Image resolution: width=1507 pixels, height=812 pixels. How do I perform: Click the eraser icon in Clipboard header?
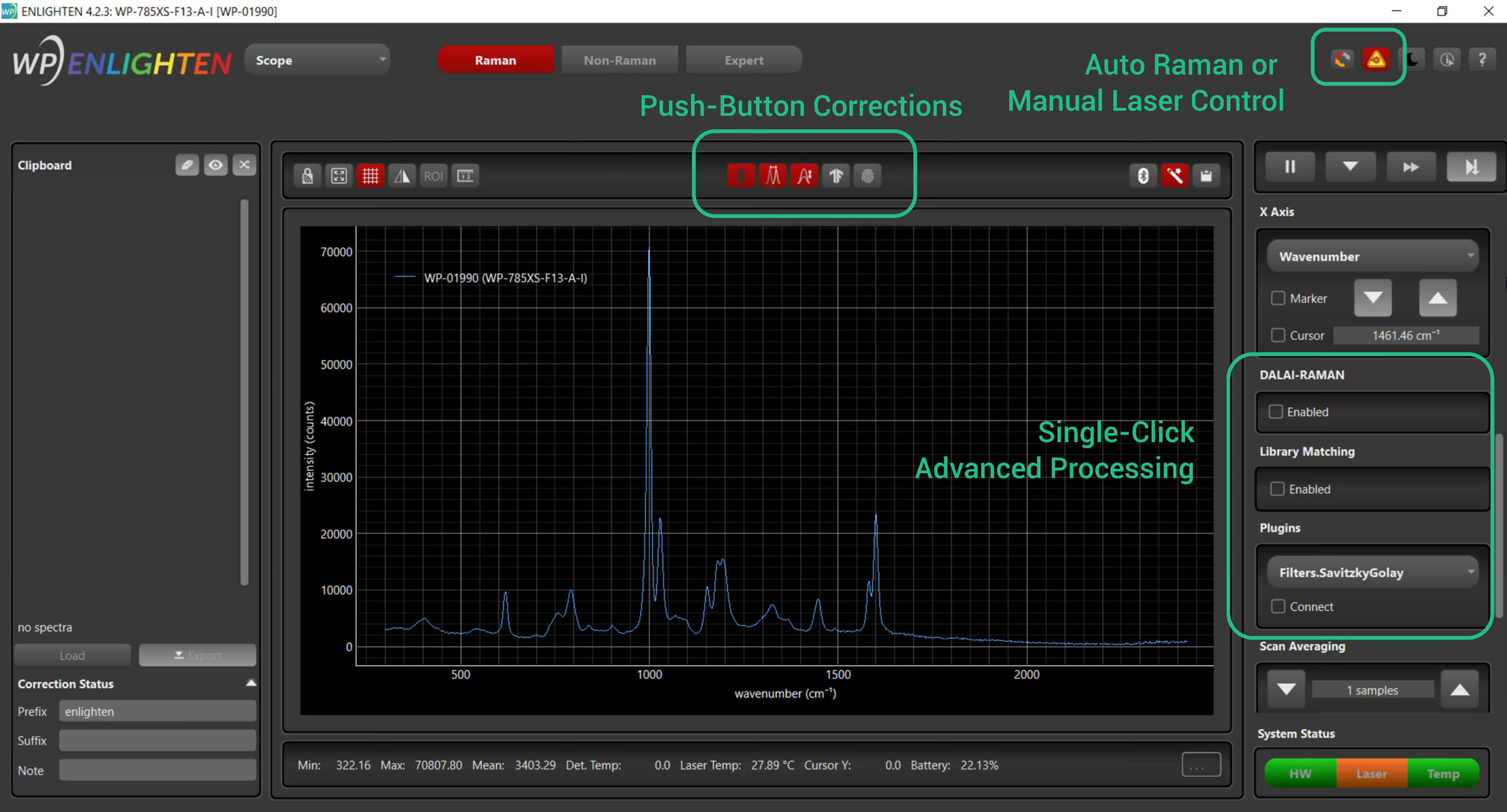187,165
